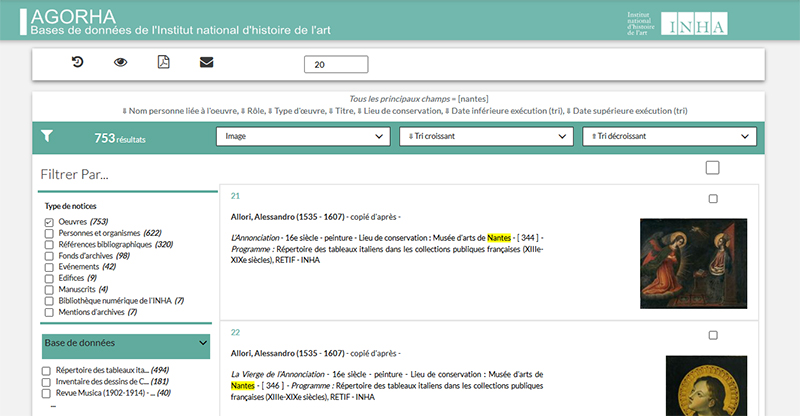
Task: Send results by email icon
Action: pos(206,62)
